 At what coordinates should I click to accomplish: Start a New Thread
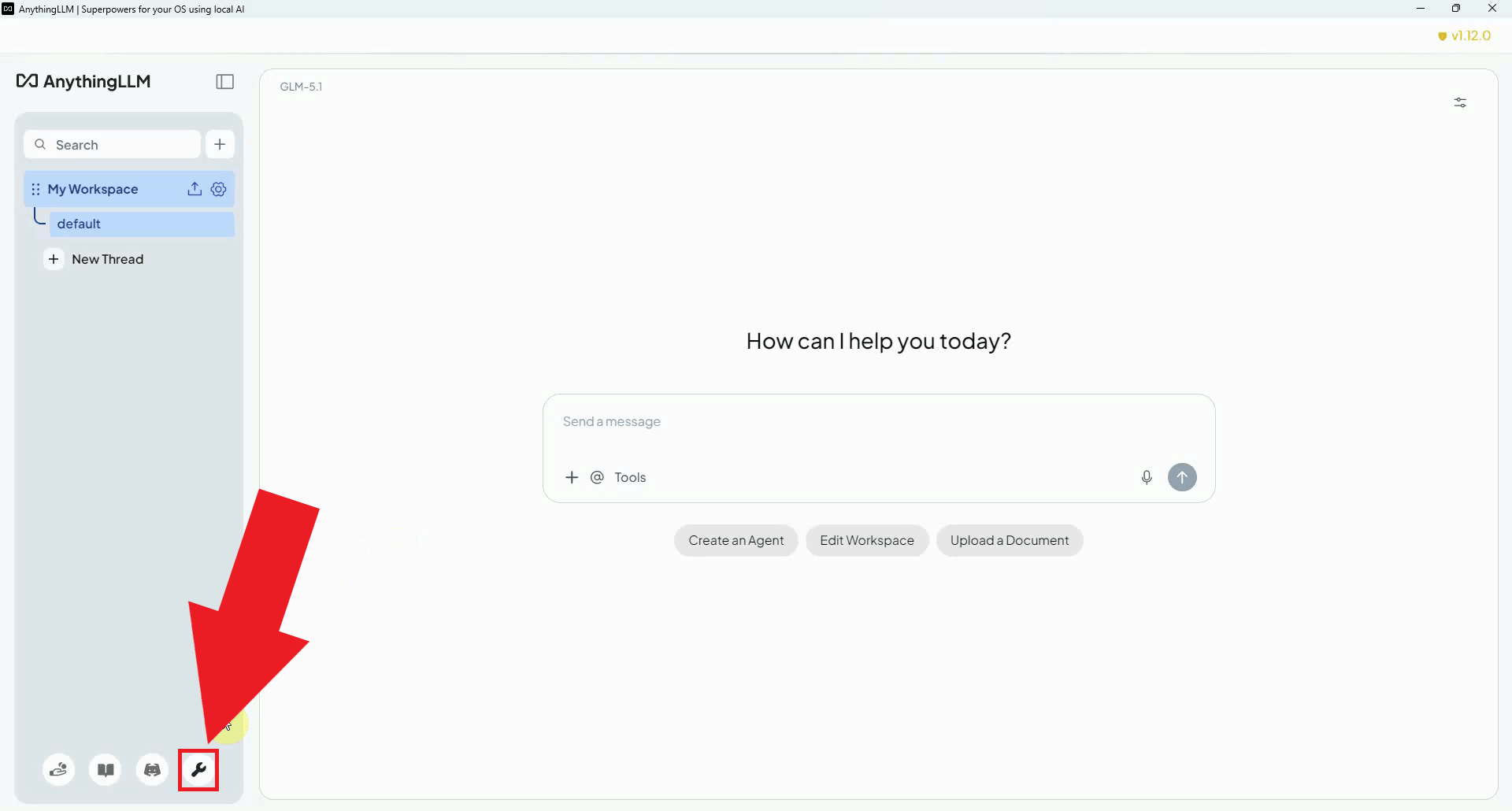click(94, 259)
